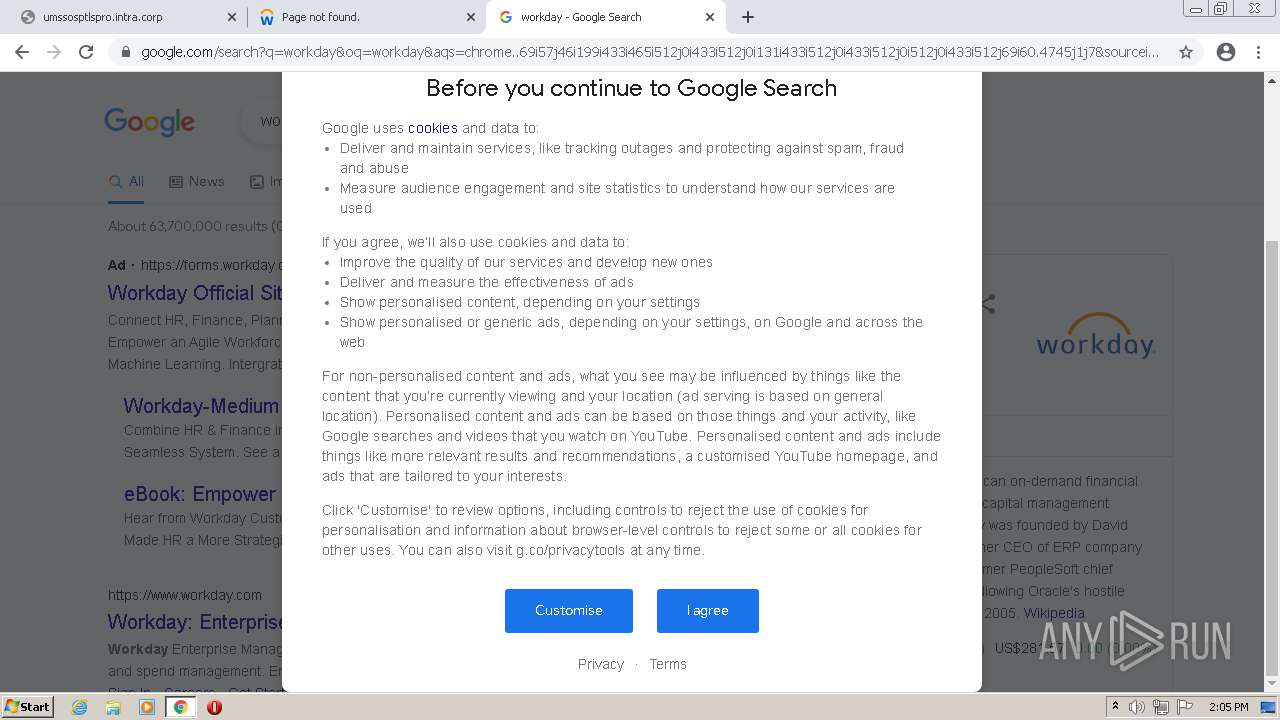View site information lock icon
The image size is (1280, 720).
tap(125, 52)
